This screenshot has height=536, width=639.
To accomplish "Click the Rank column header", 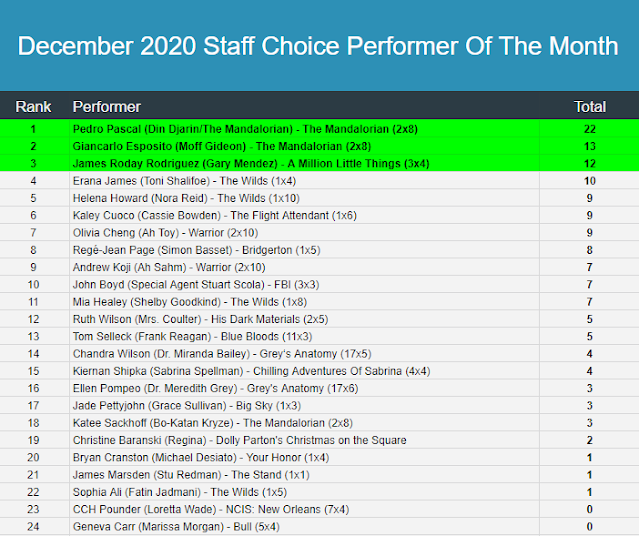I will pos(33,106).
